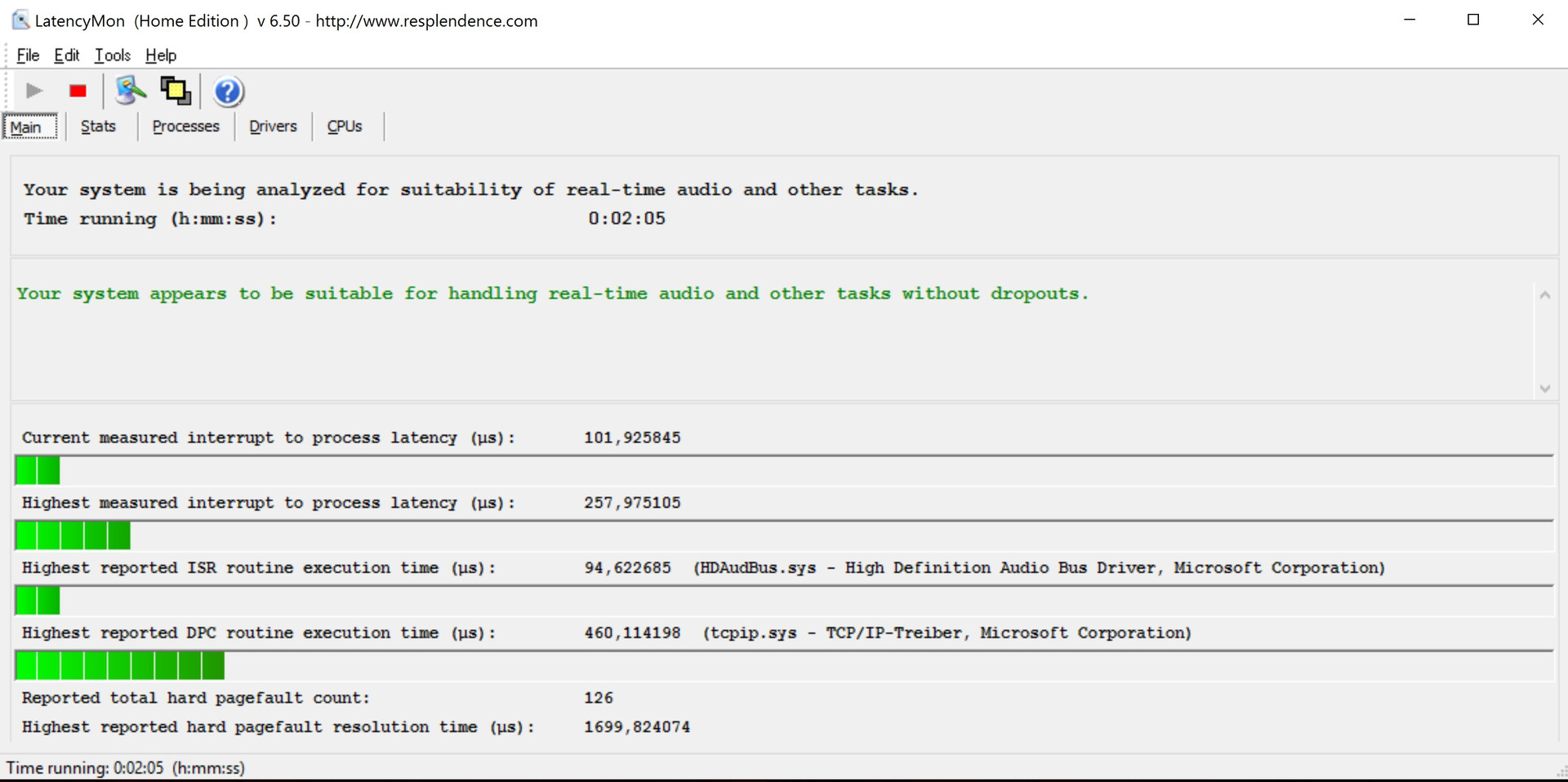Click the 'Your system is being analyzed' text
Viewport: 1568px width, 782px height.
coord(470,190)
